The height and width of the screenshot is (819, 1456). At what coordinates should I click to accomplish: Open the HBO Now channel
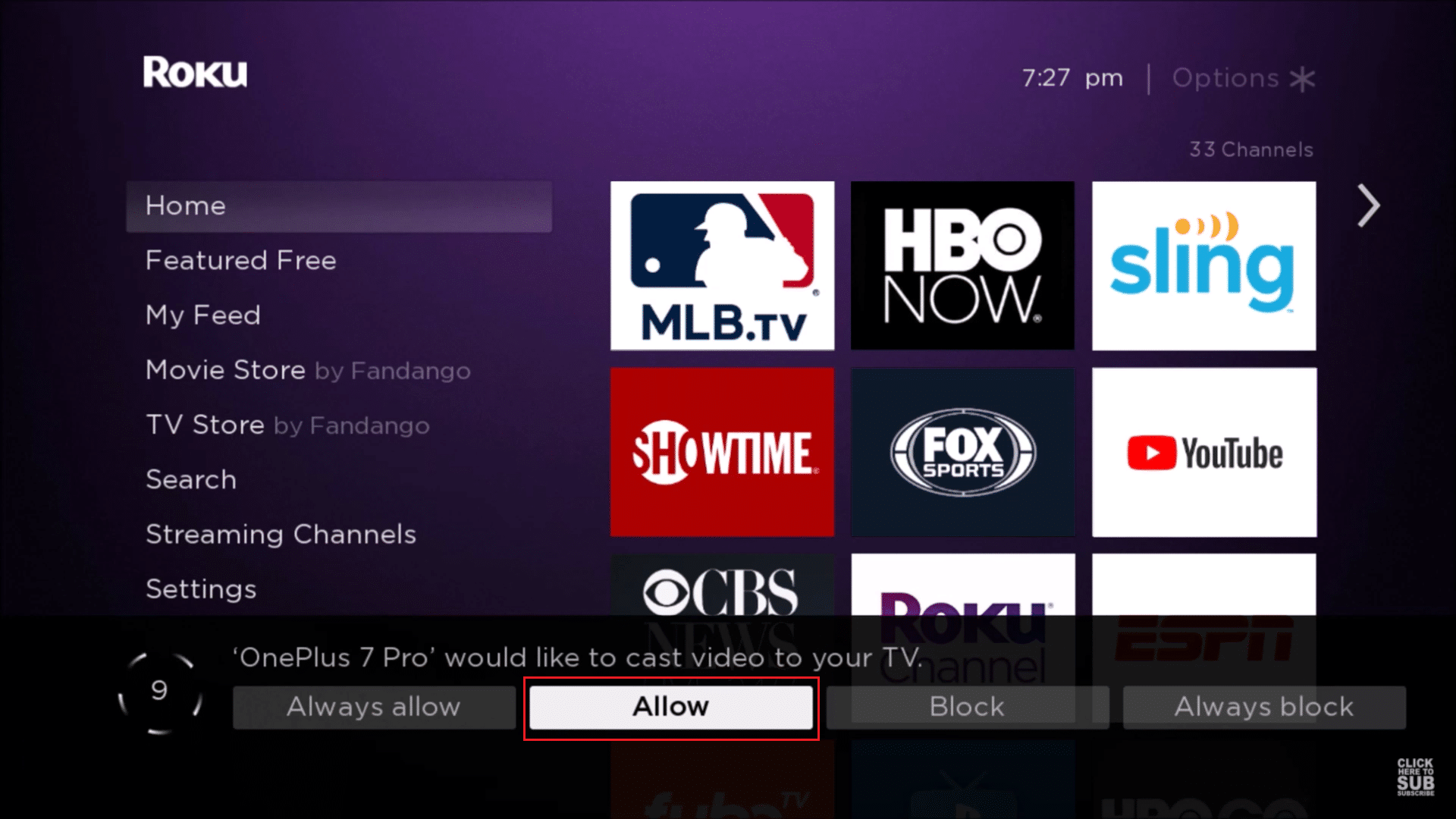click(x=962, y=266)
